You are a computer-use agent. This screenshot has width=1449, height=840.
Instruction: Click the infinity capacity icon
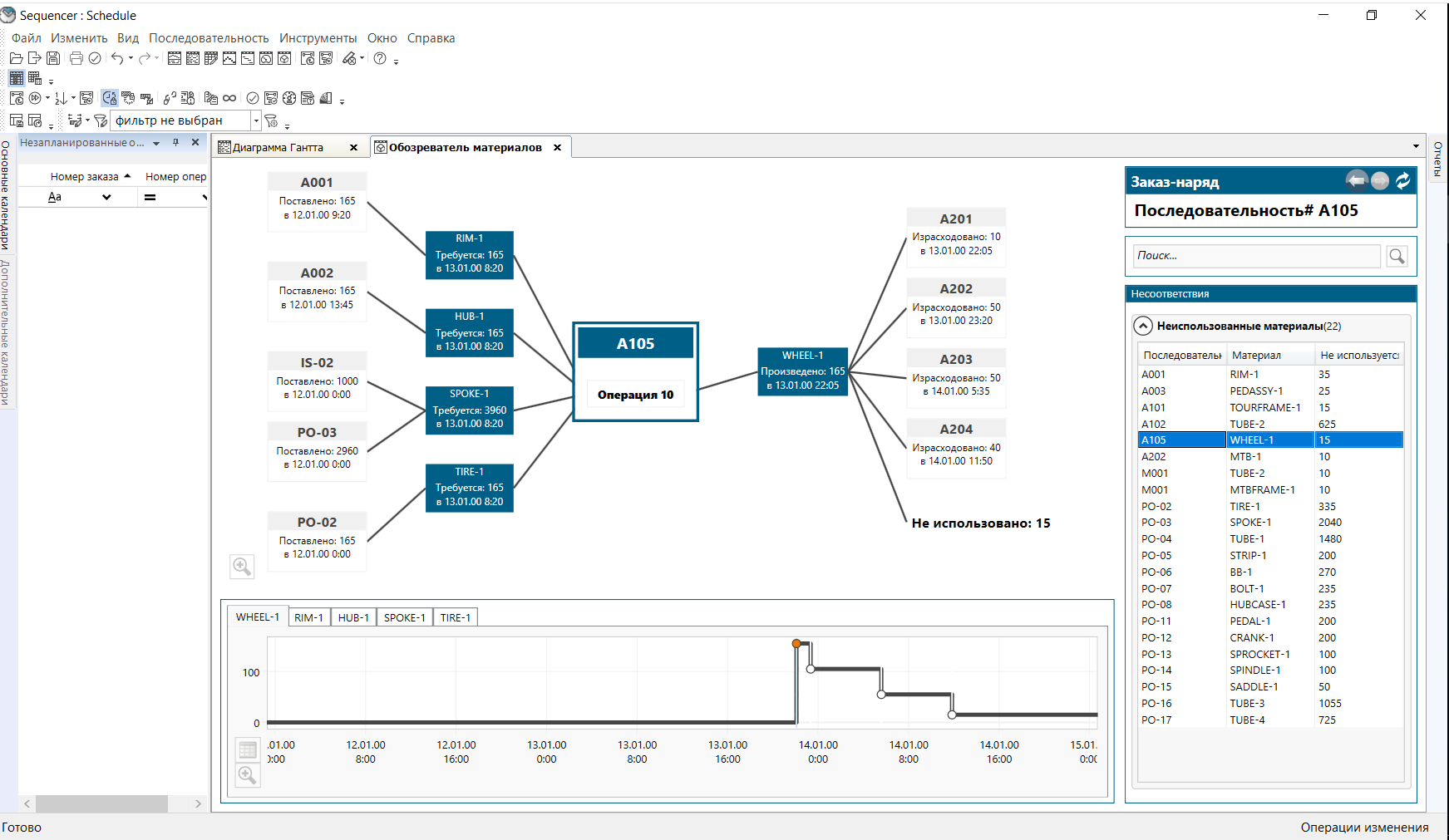pos(229,98)
